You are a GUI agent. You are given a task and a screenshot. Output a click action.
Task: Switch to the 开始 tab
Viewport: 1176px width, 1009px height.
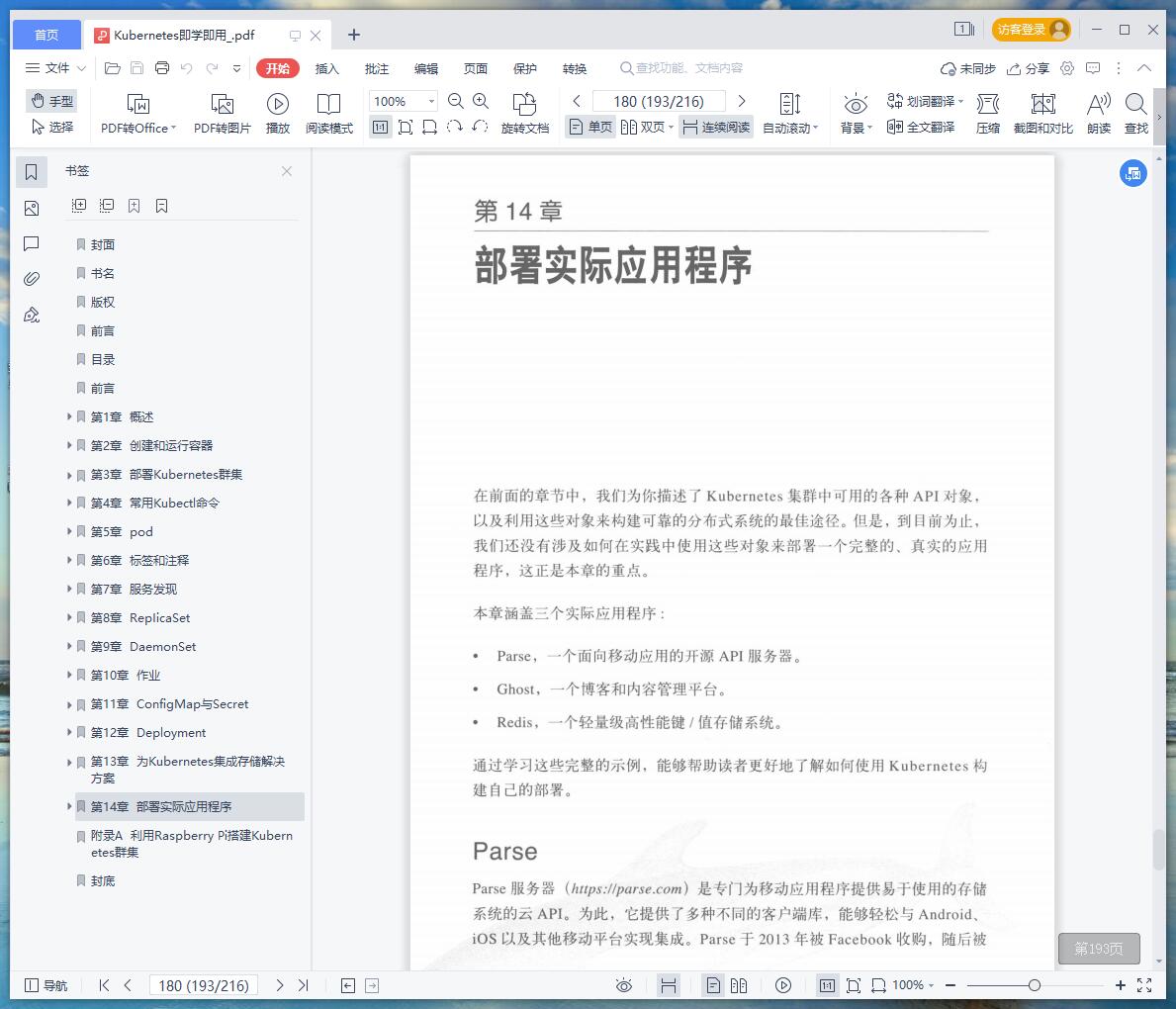click(278, 68)
